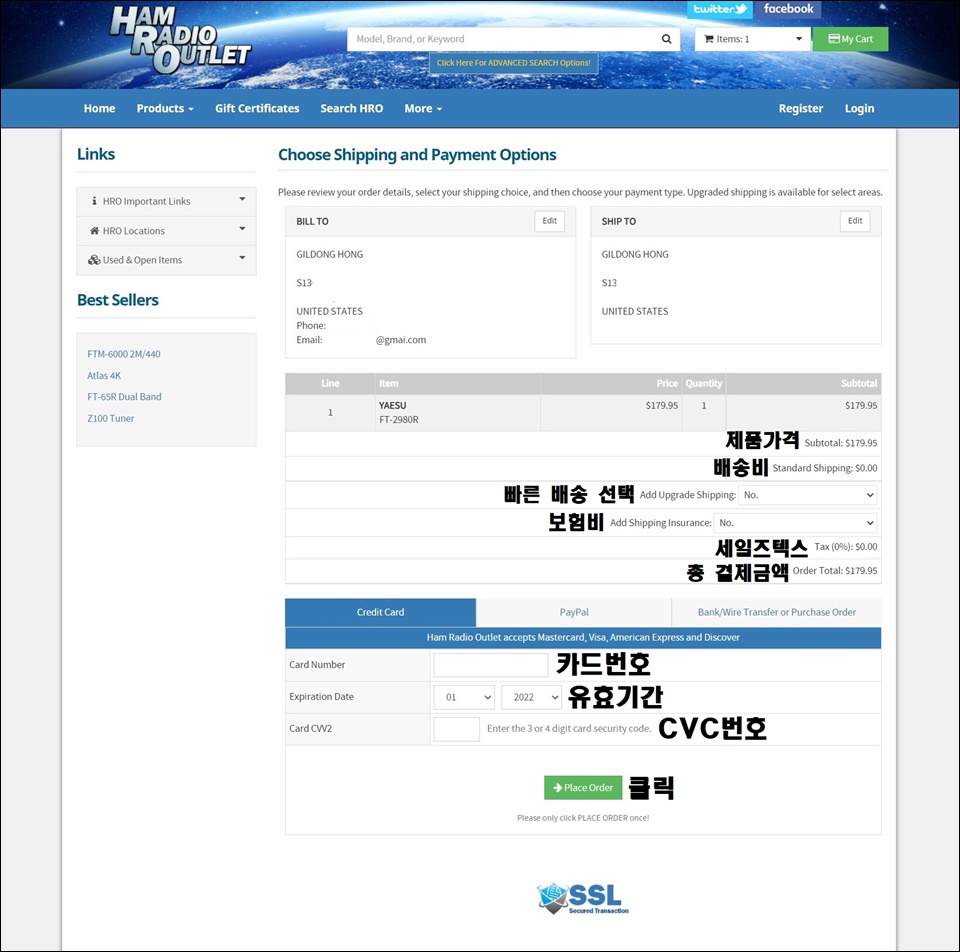Click the Tax (0%): $0.00 text
The height and width of the screenshot is (952, 960).
pyautogui.click(x=846, y=547)
